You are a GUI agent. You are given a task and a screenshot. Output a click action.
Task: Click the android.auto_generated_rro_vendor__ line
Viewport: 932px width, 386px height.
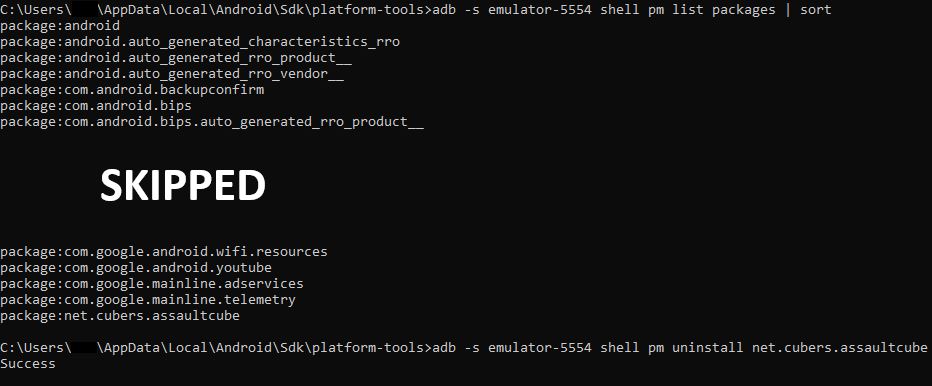coord(172,74)
